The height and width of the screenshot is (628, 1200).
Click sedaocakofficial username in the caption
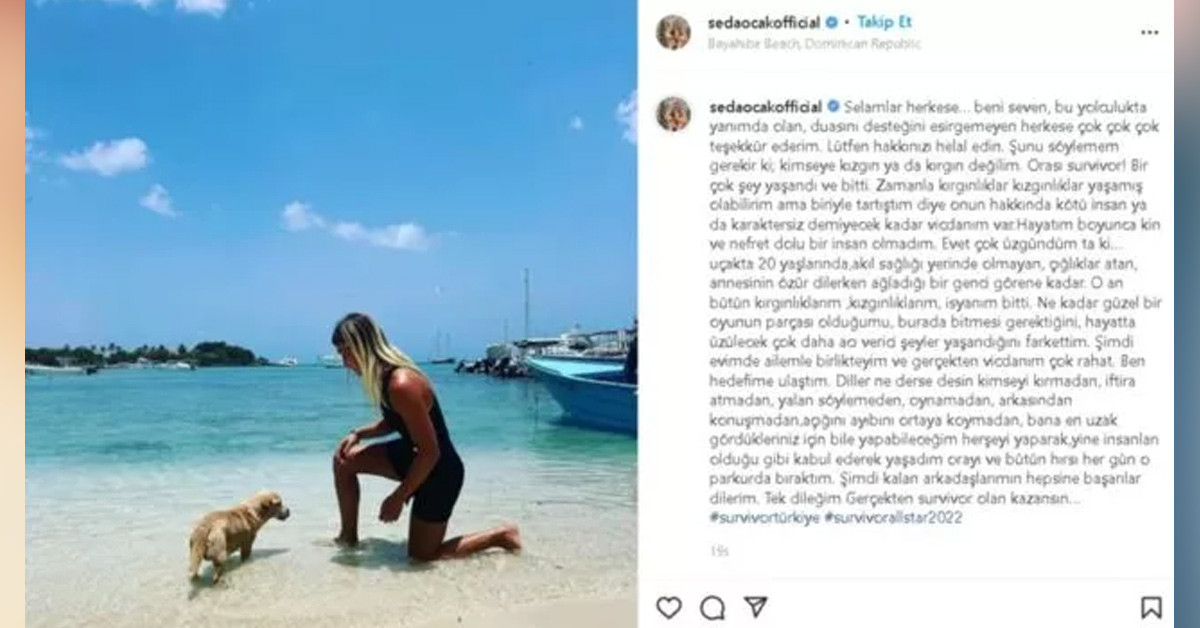point(765,106)
